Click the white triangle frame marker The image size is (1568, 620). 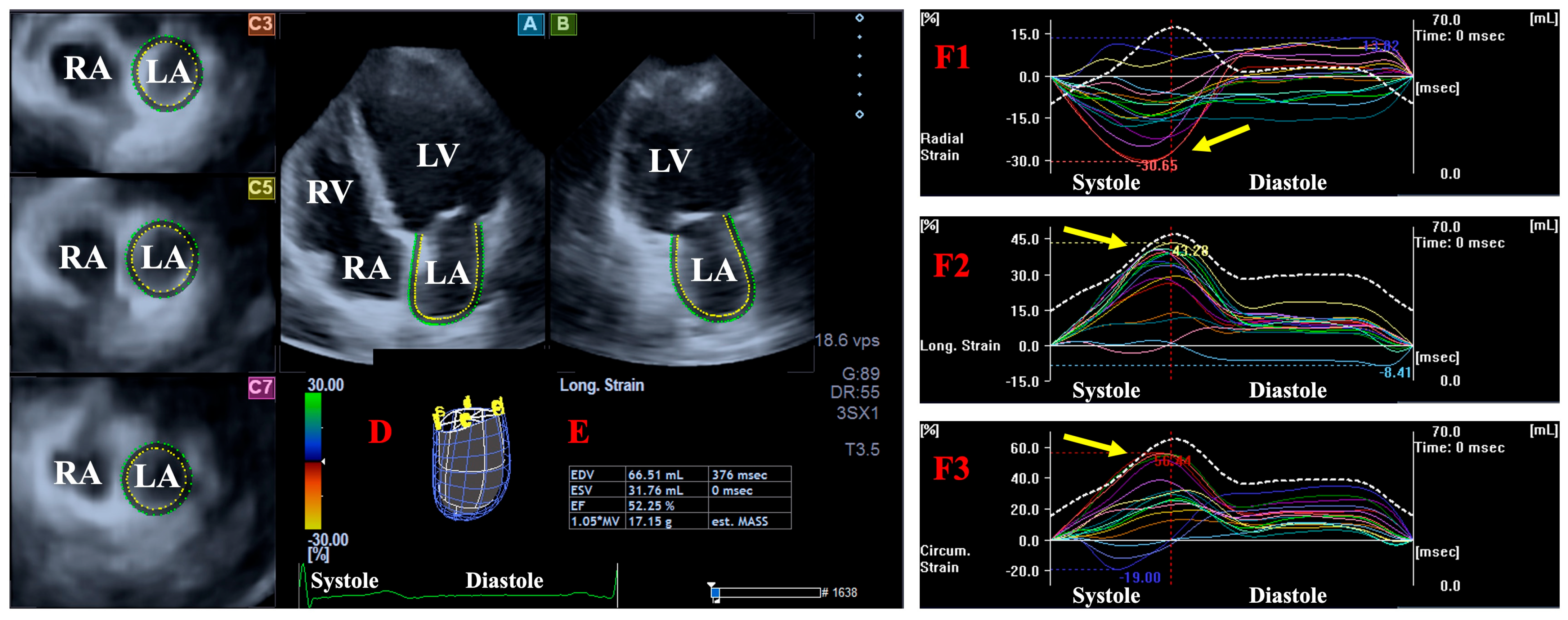tap(711, 585)
